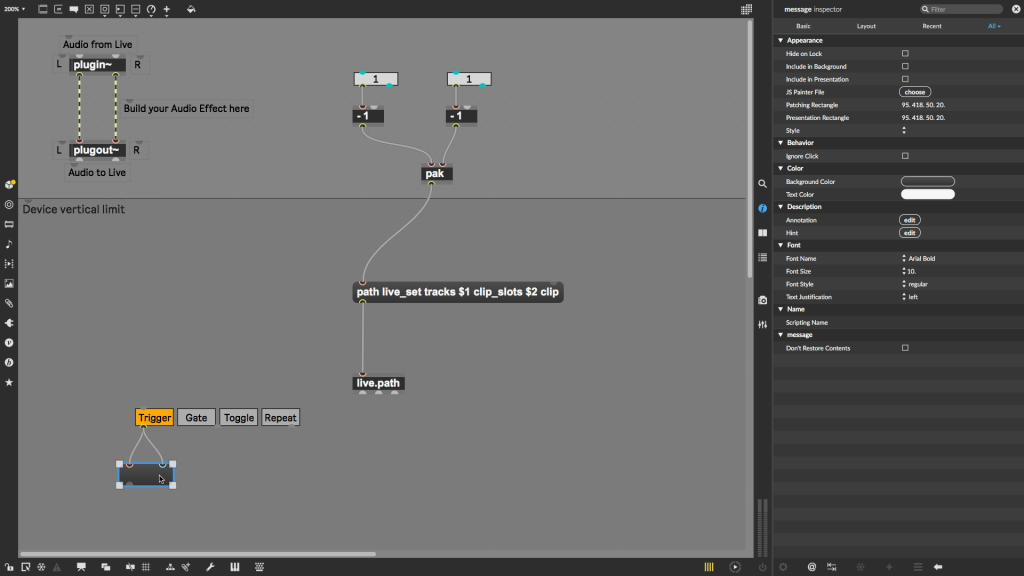The image size is (1024, 576).
Task: Open the Inspector icon in right sidebar
Action: point(762,208)
